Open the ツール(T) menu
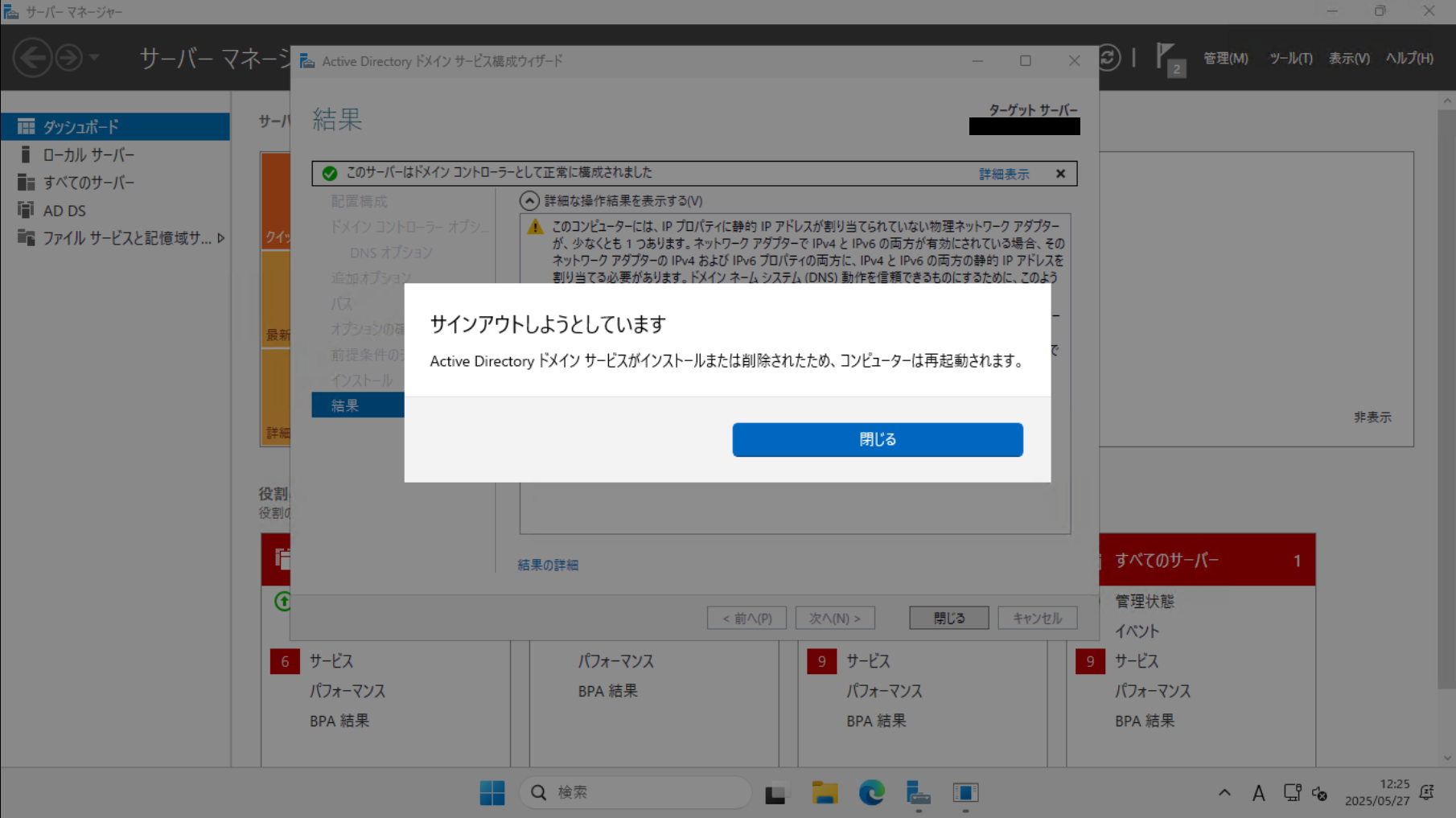Image resolution: width=1456 pixels, height=818 pixels. tap(1289, 58)
